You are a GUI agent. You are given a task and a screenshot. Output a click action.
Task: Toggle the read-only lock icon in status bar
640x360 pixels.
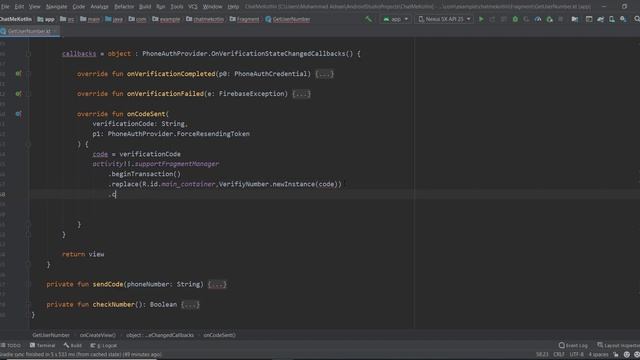(x=616, y=355)
